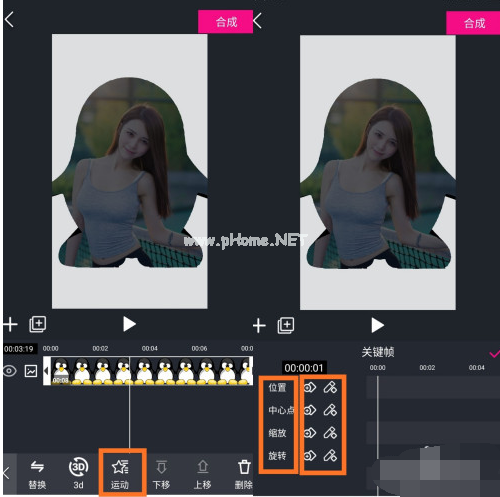This screenshot has width=500, height=497.
Task: Add a keyframe for 中心点
Action: (310, 410)
